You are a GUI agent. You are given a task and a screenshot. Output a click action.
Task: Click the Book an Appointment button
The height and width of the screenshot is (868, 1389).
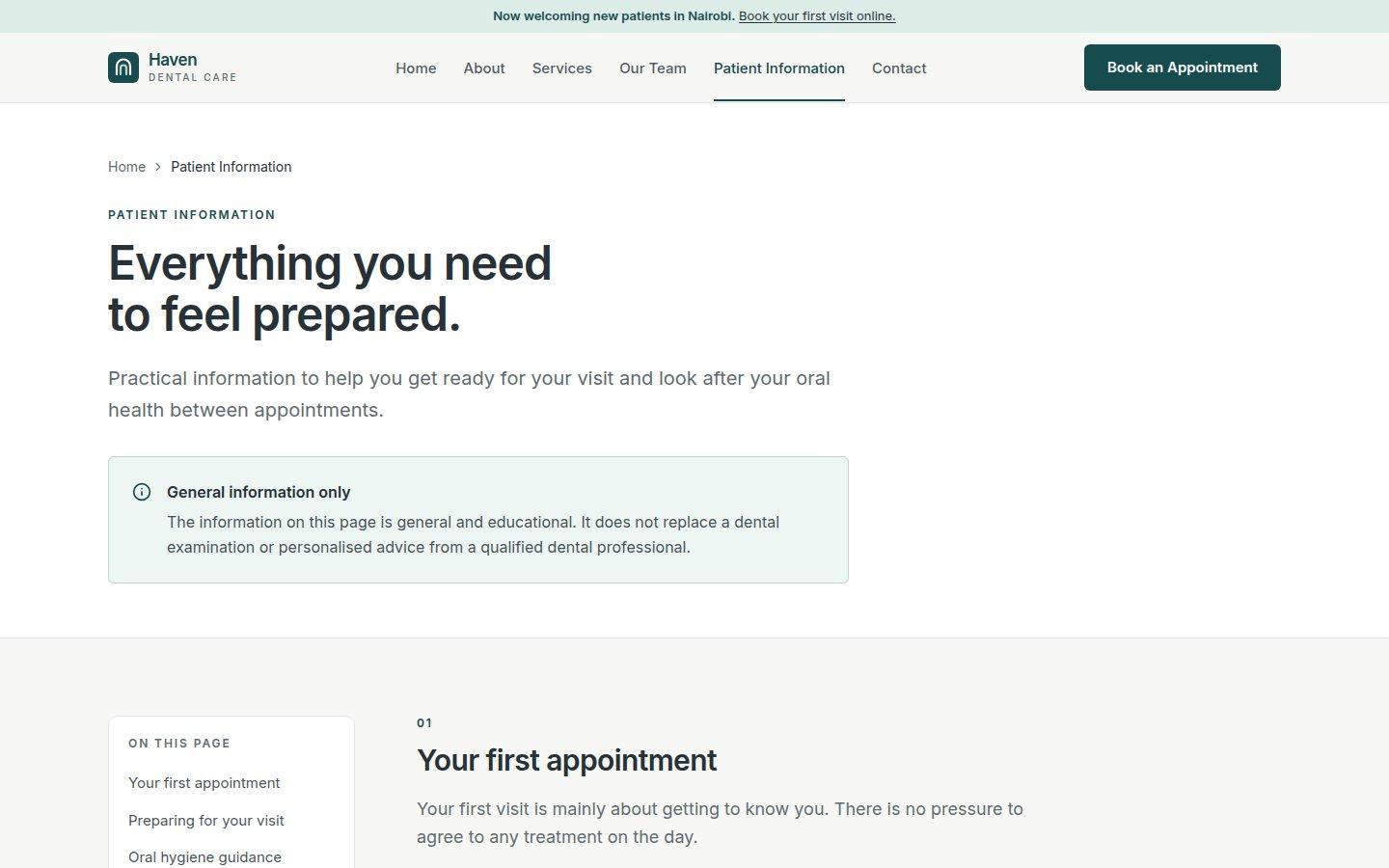(x=1183, y=68)
